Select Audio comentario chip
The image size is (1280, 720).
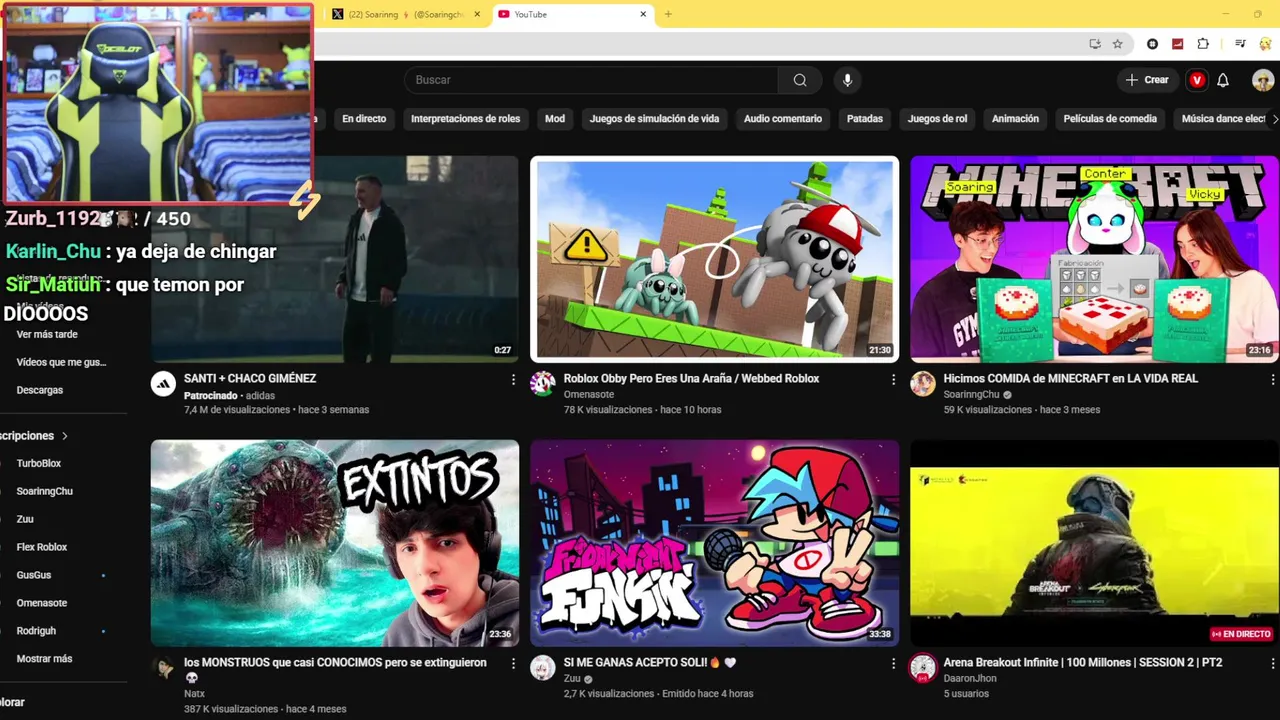point(783,119)
